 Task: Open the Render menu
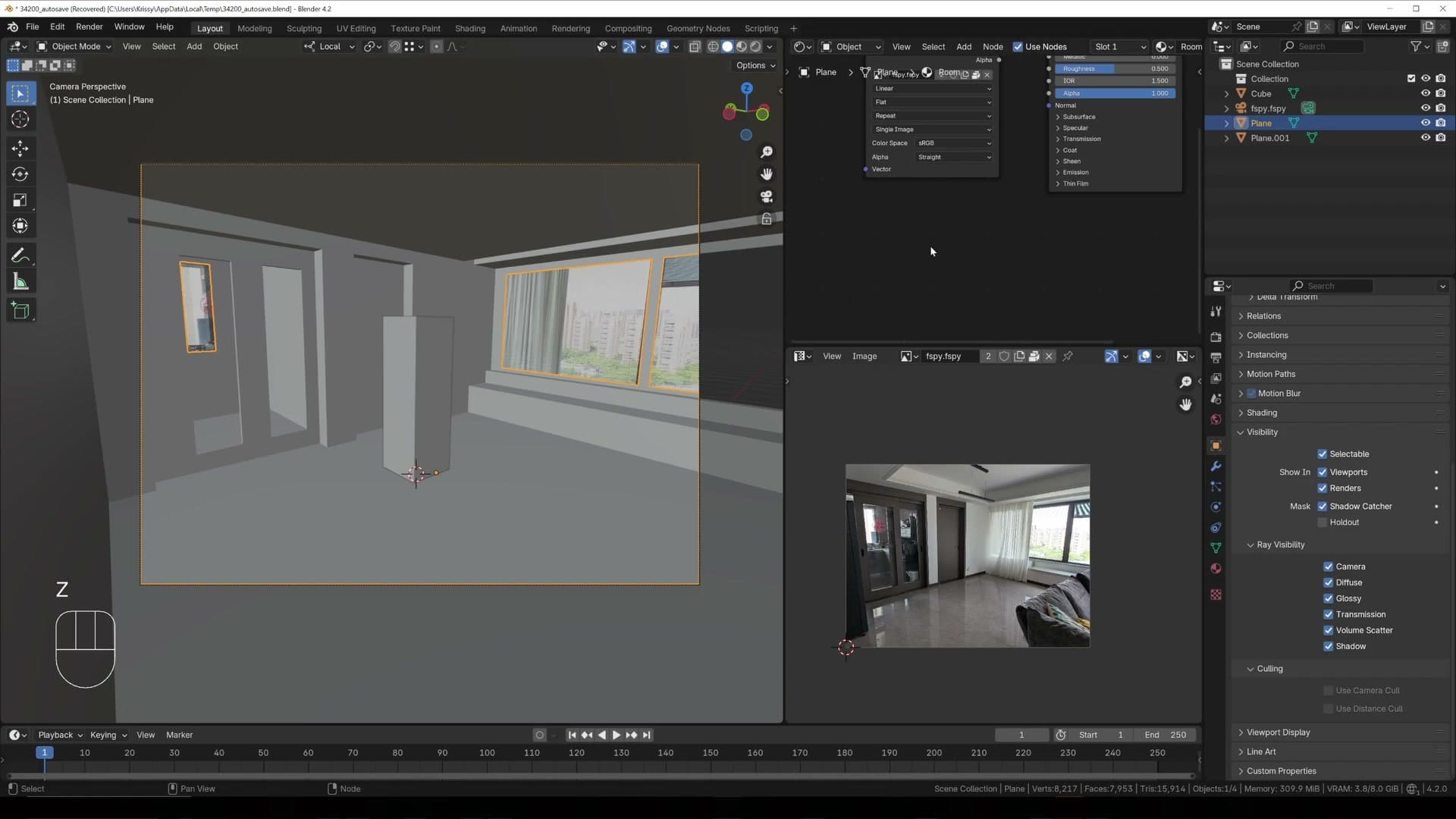[x=89, y=27]
